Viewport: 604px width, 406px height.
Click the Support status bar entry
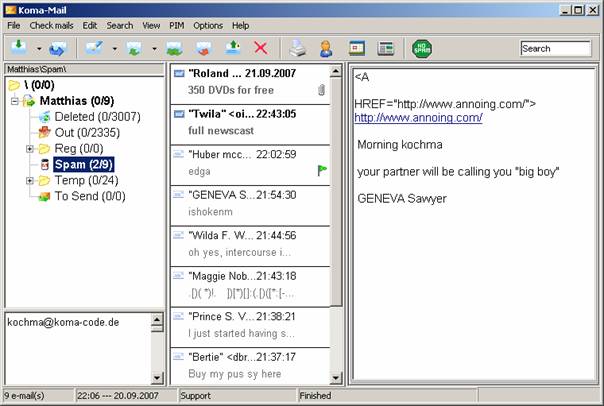pos(196,396)
